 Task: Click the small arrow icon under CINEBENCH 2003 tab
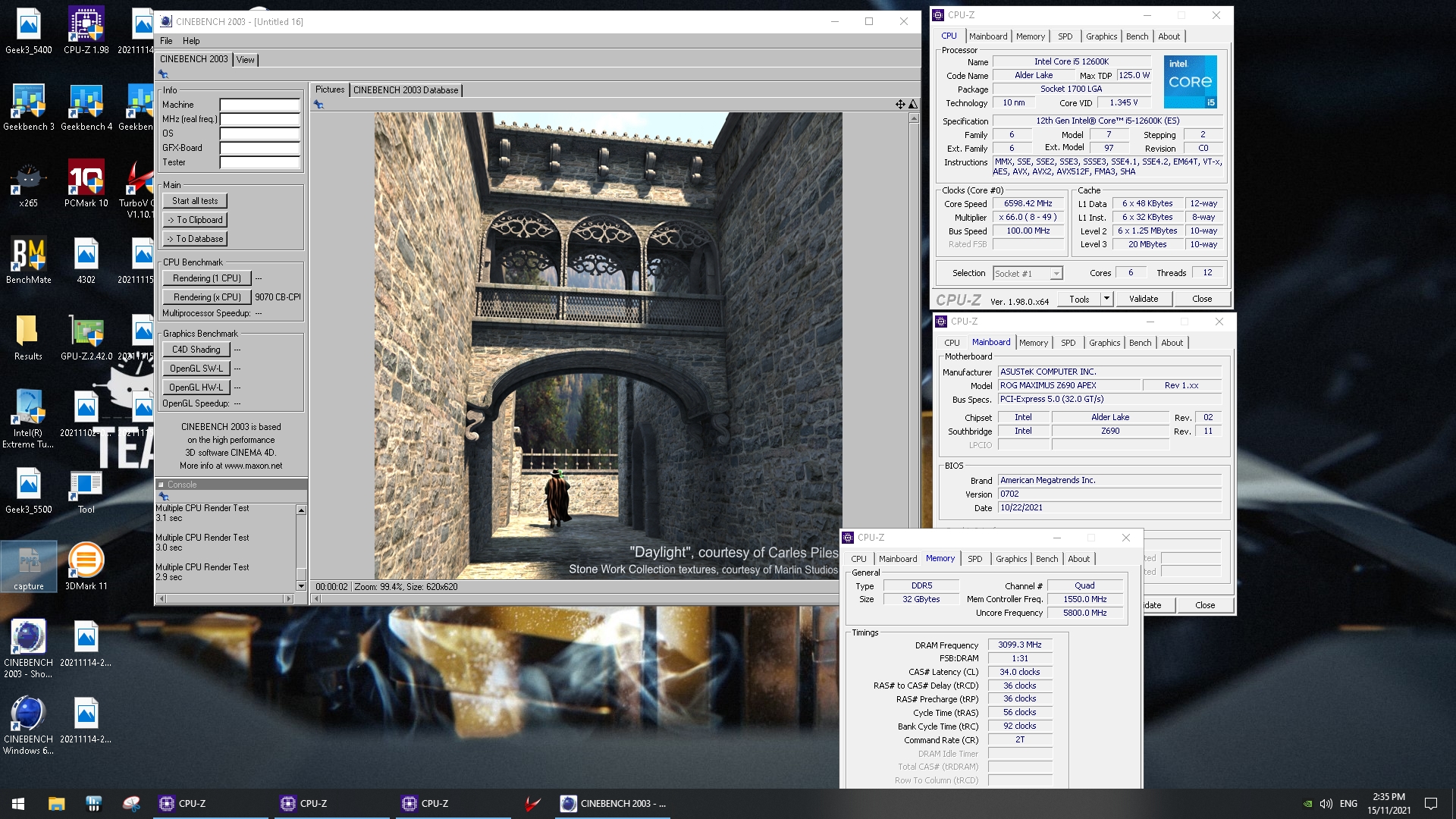click(x=163, y=74)
